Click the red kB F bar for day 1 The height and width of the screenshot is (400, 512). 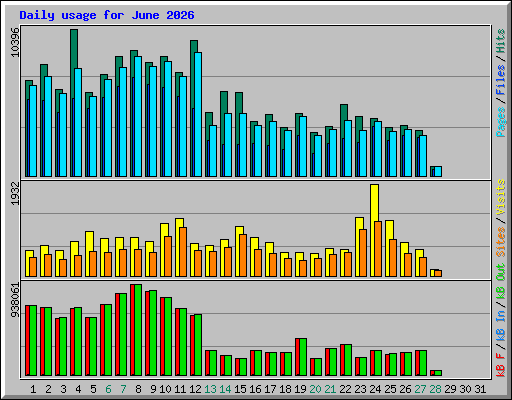28,340
